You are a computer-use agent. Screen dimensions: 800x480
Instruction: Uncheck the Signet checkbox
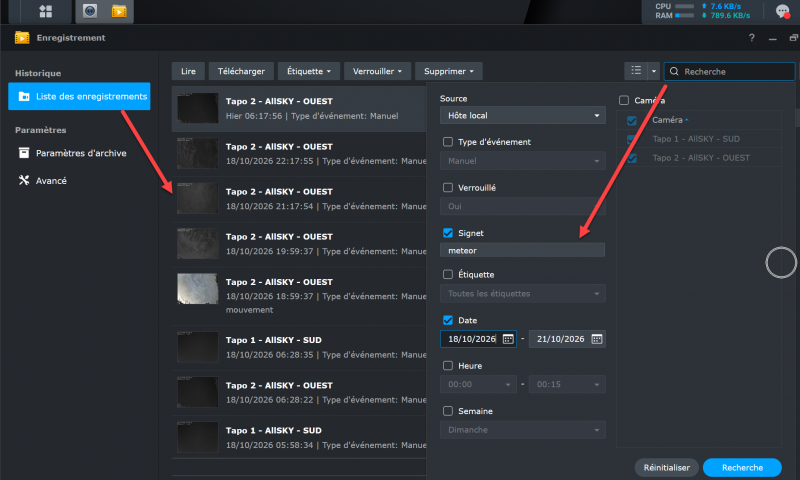pyautogui.click(x=448, y=233)
